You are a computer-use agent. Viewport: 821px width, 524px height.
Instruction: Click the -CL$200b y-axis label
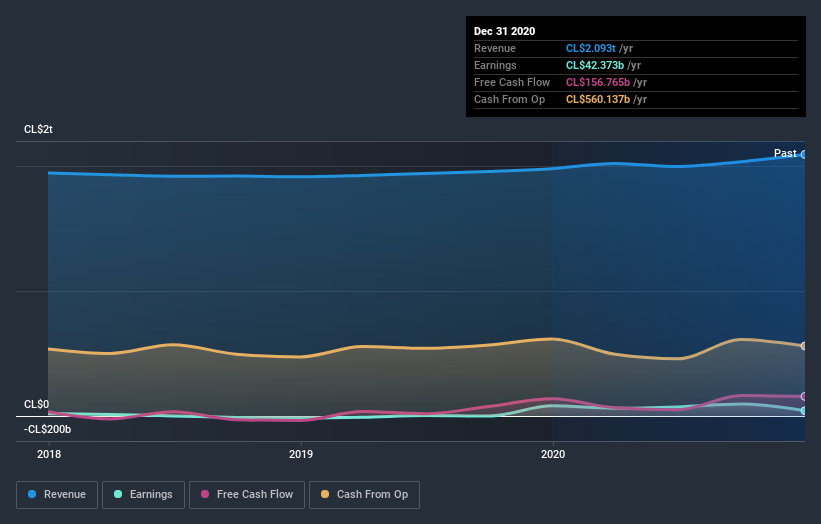[47, 429]
